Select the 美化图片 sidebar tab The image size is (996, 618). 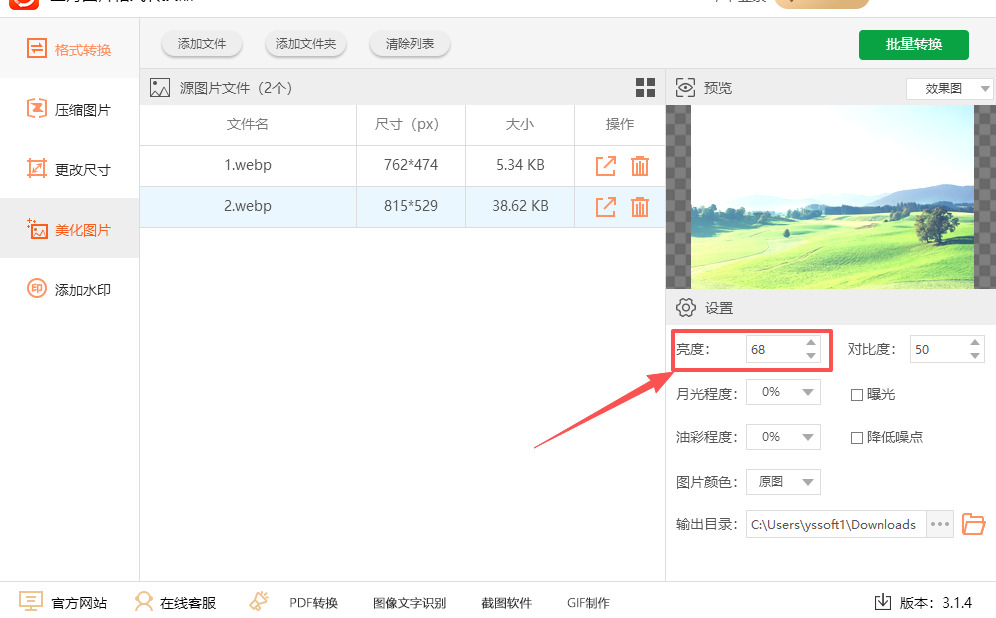click(x=69, y=229)
